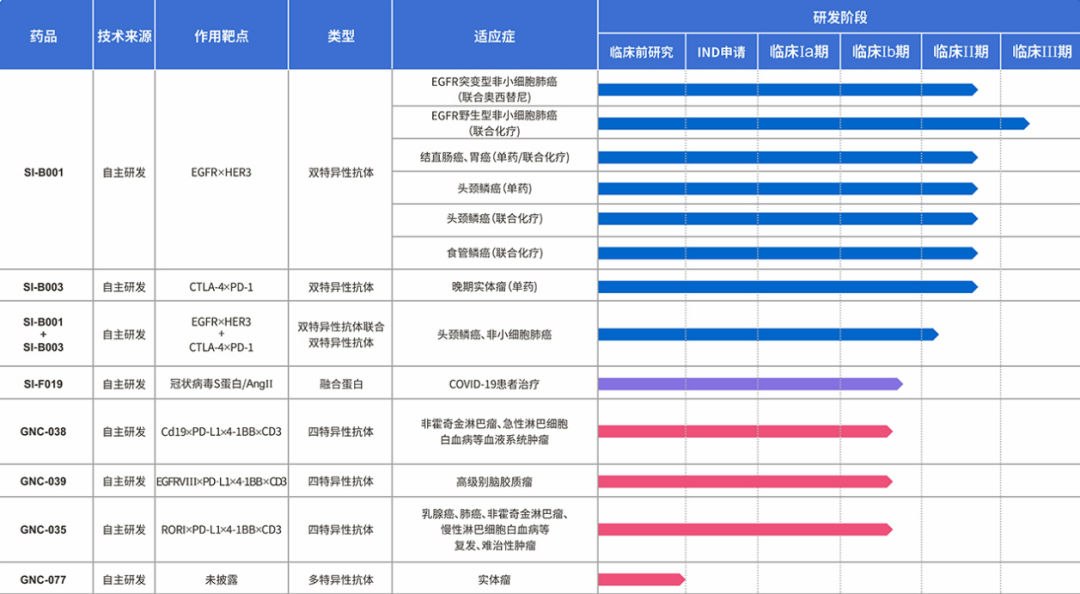Click 四特异性抗体 in the GNC-039 row
Viewport: 1080px width, 594px height.
(340, 481)
